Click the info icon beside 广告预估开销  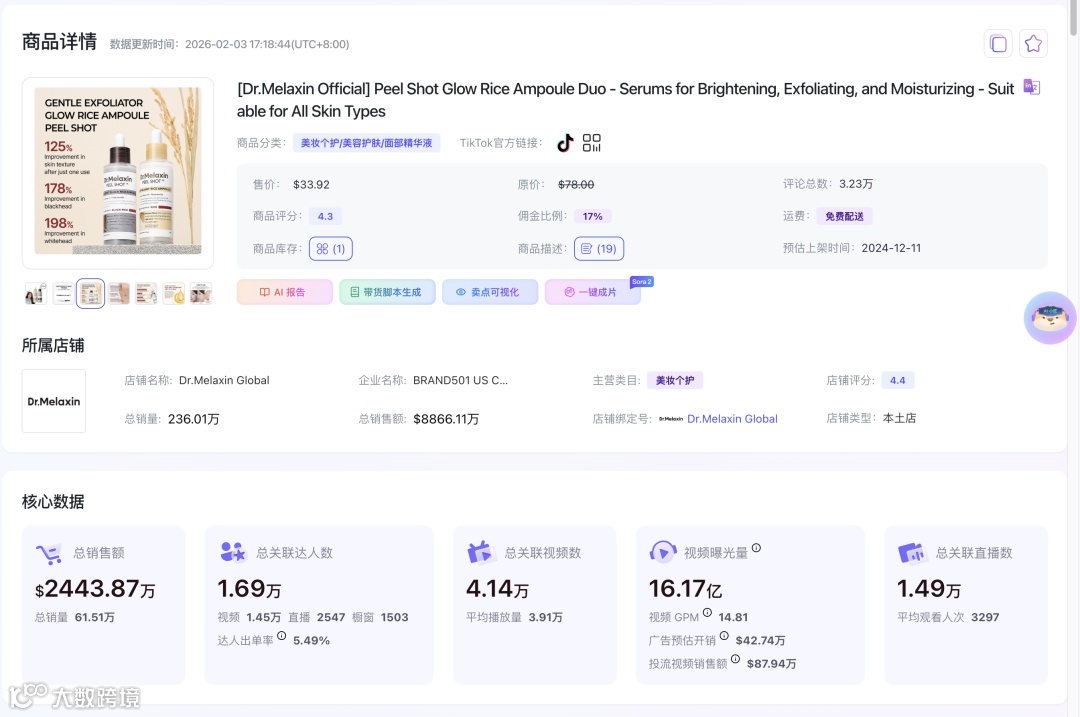(x=725, y=636)
